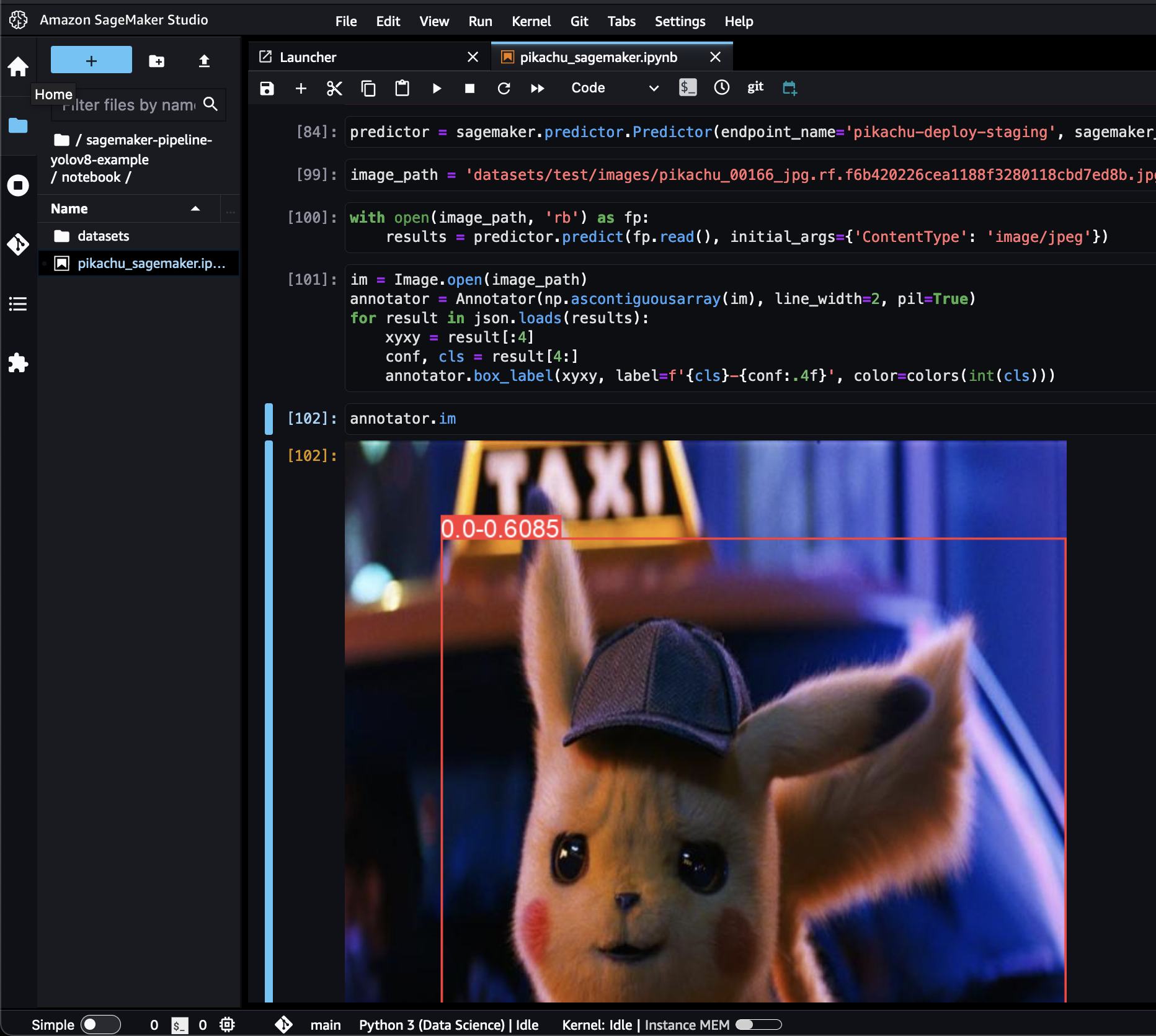Interrupt the kernel with stop button
Screen dimensions: 1156x1036
point(470,88)
